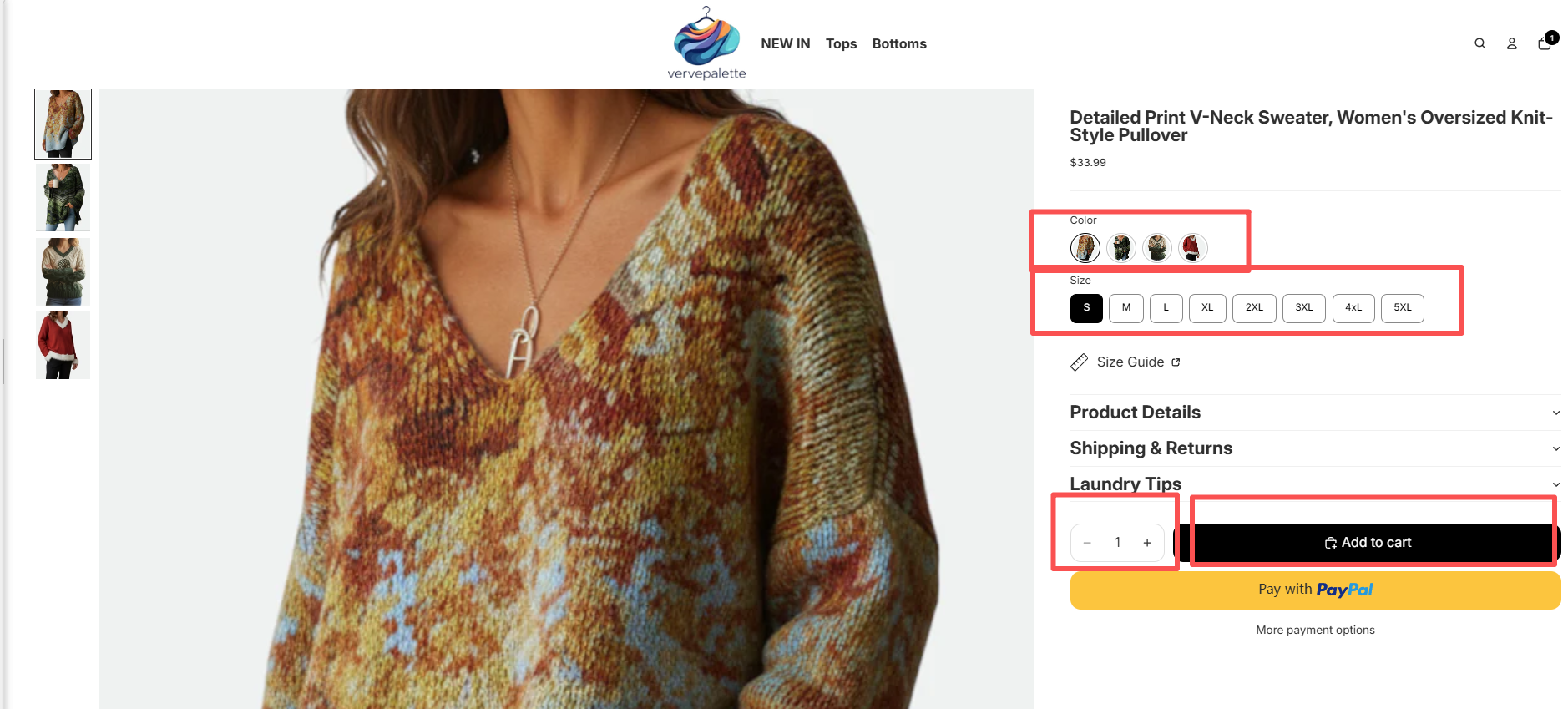Click More payment options link
This screenshot has height=709, width=1568.
[x=1315, y=631]
